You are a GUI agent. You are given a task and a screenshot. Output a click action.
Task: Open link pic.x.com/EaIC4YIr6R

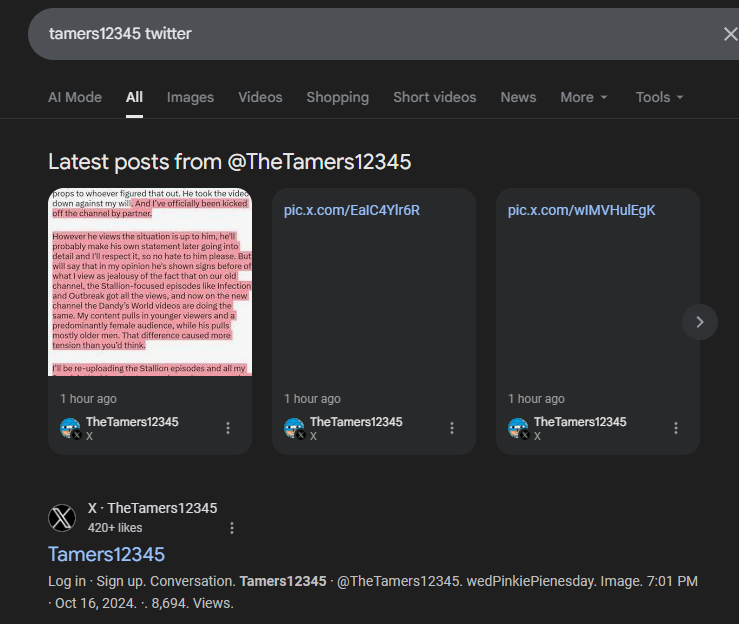pos(352,210)
